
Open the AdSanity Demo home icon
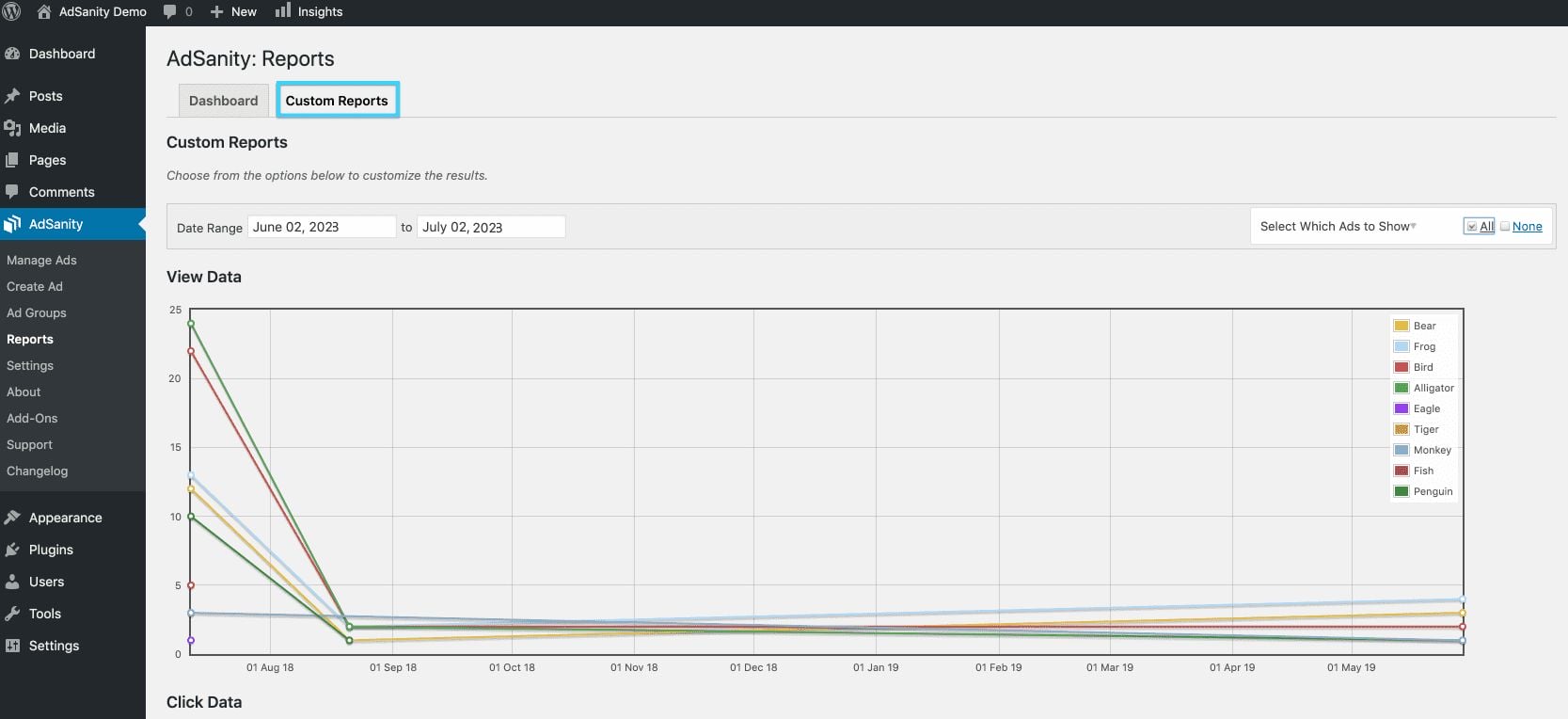point(43,12)
